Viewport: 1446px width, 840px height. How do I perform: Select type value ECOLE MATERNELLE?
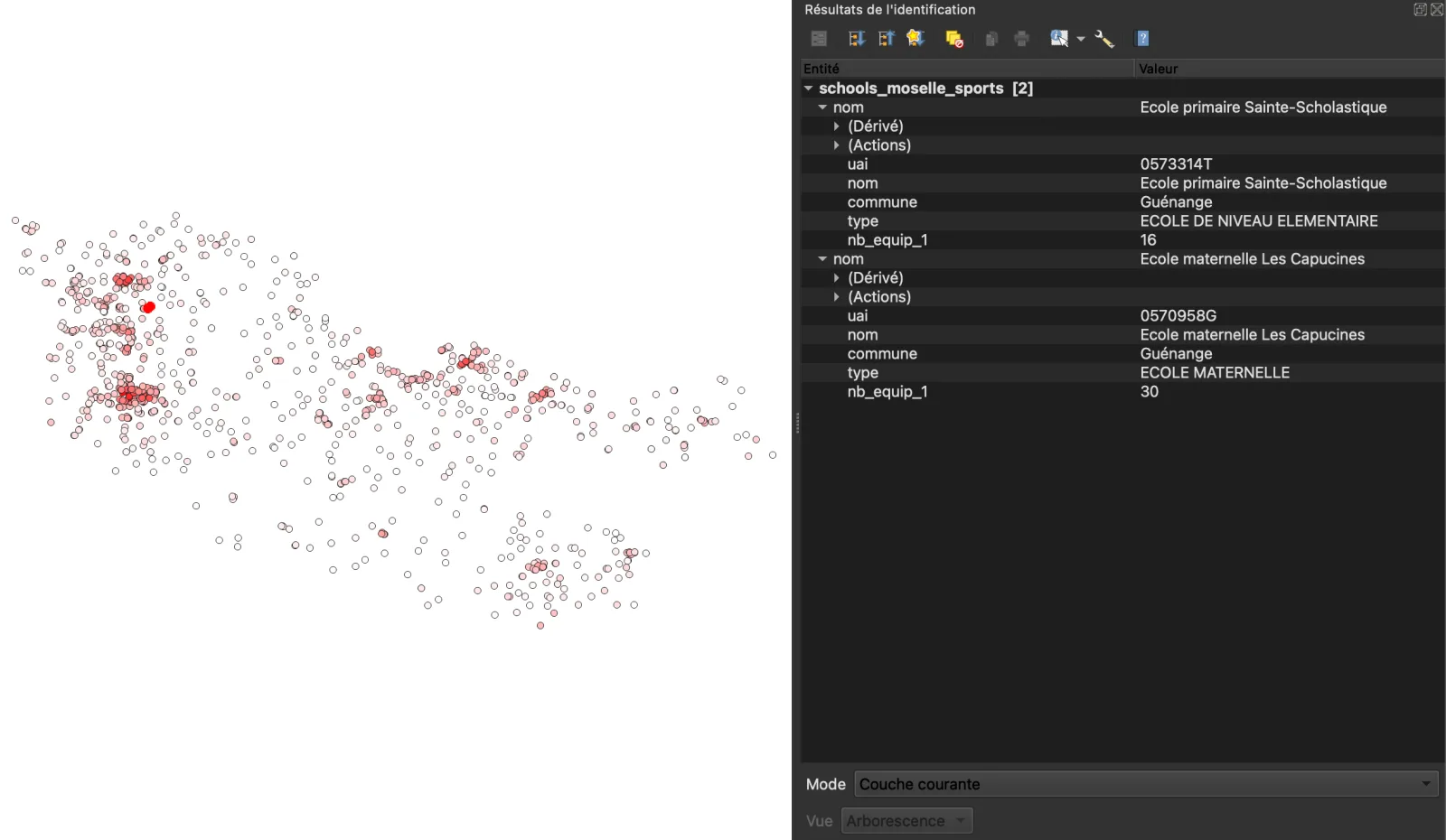(1215, 373)
